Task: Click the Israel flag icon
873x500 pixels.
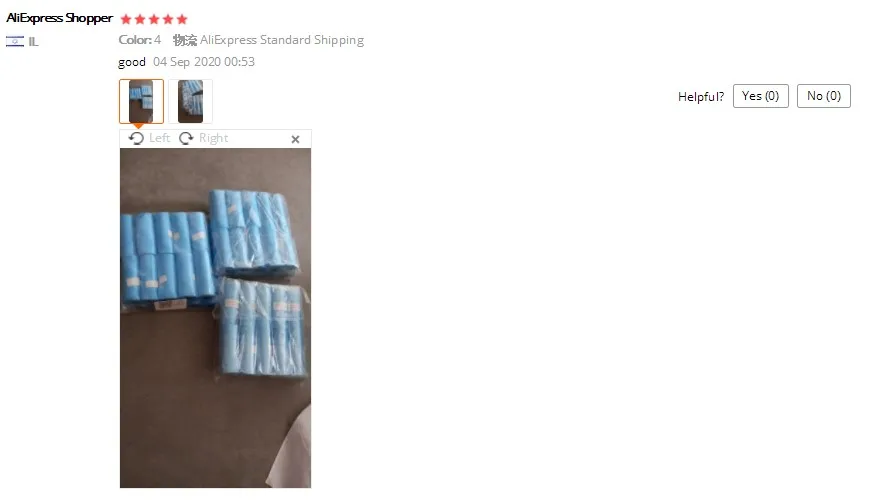Action: click(15, 41)
